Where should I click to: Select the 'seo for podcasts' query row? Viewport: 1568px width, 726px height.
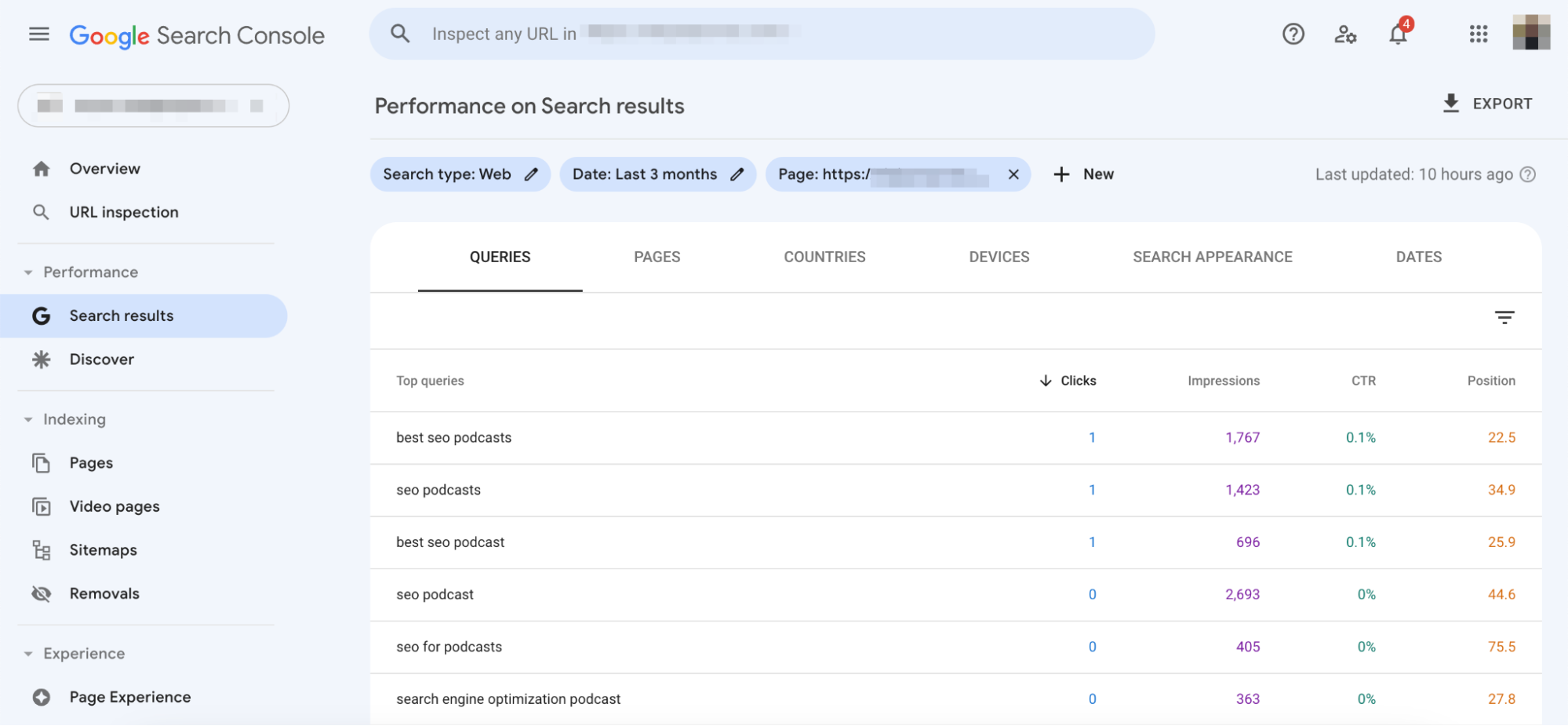[955, 647]
